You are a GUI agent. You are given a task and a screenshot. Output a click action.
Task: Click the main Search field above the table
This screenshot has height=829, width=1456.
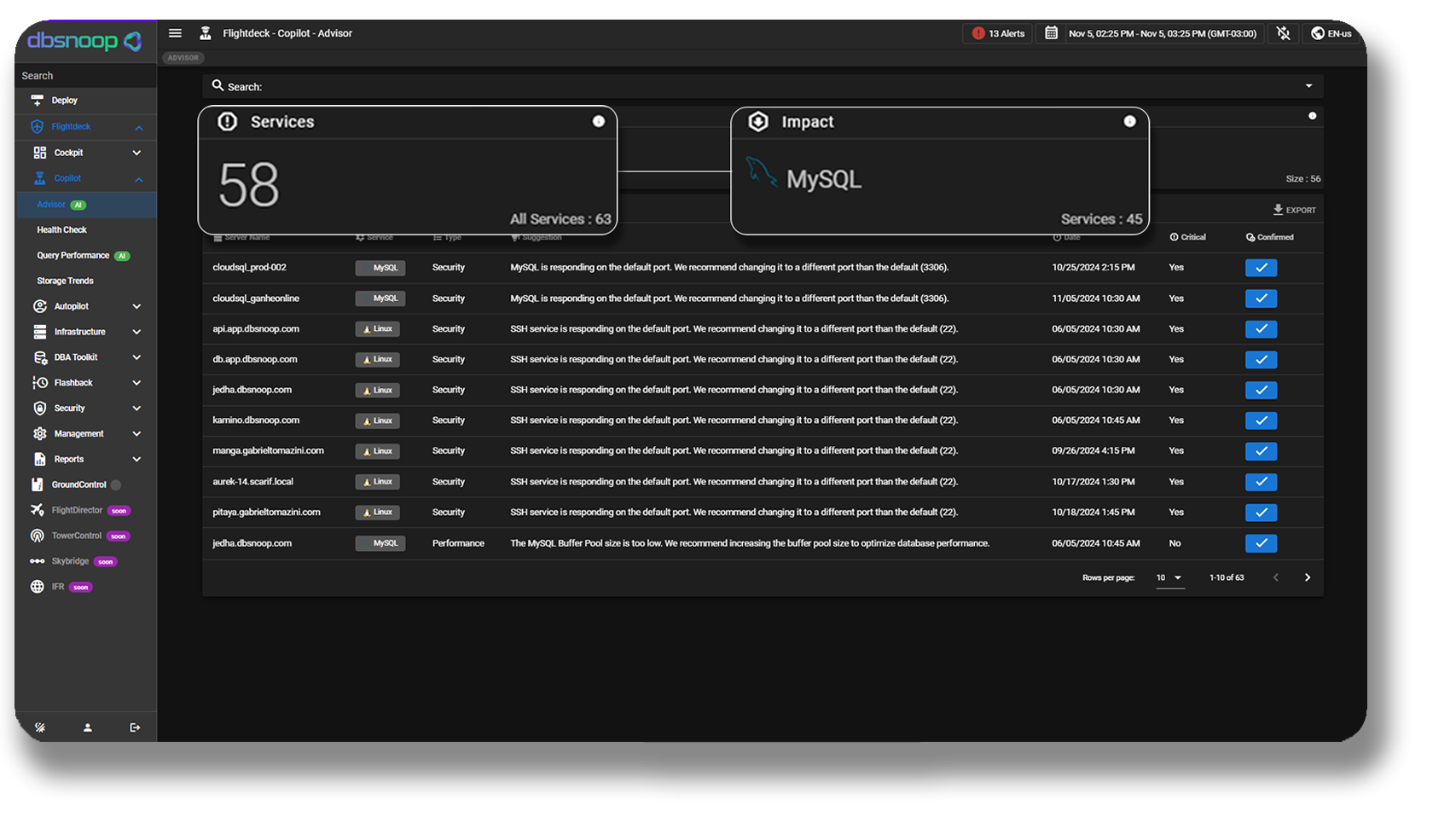point(759,86)
